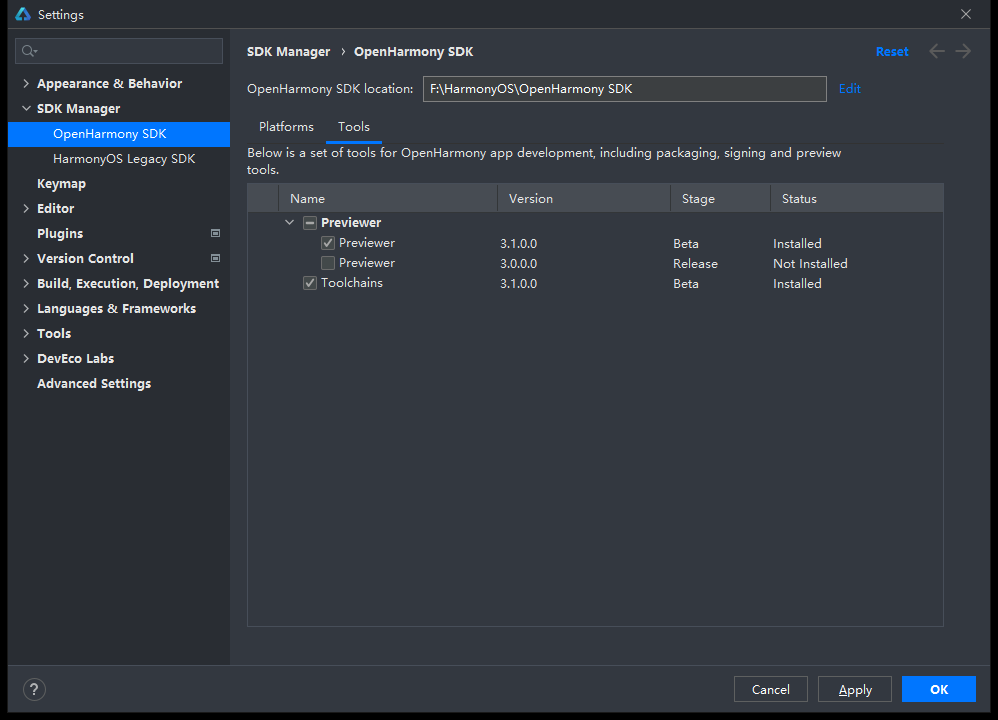This screenshot has height=720, width=998.
Task: Toggle the Previewer group checkbox
Action: click(310, 223)
